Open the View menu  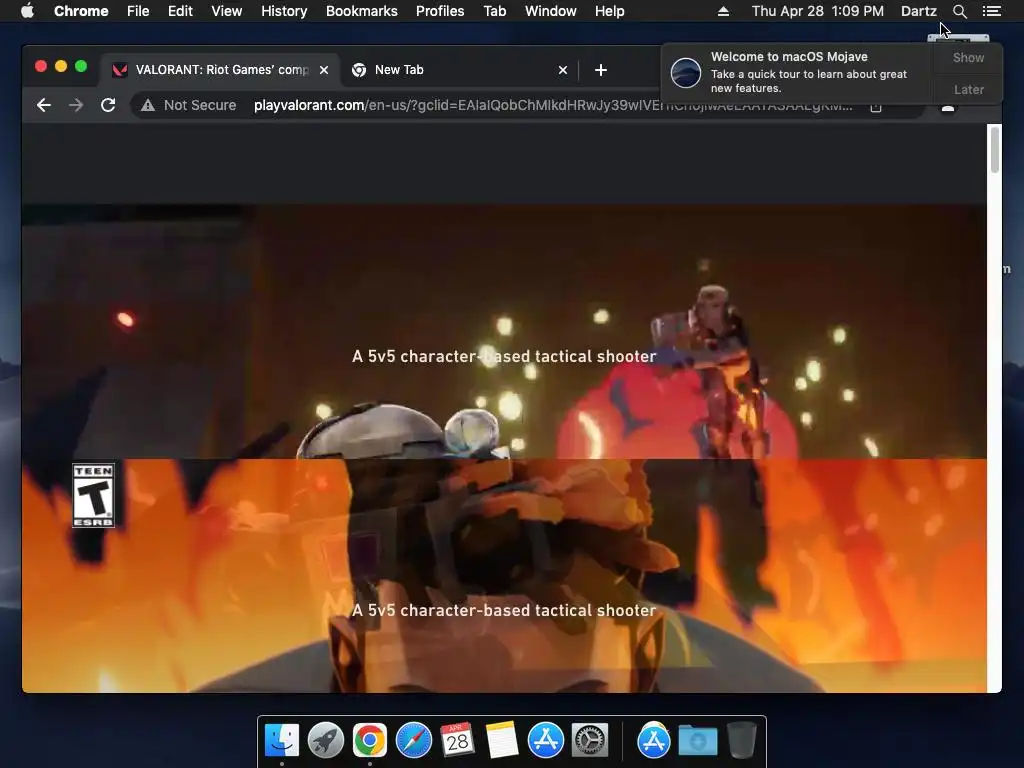[x=227, y=11]
